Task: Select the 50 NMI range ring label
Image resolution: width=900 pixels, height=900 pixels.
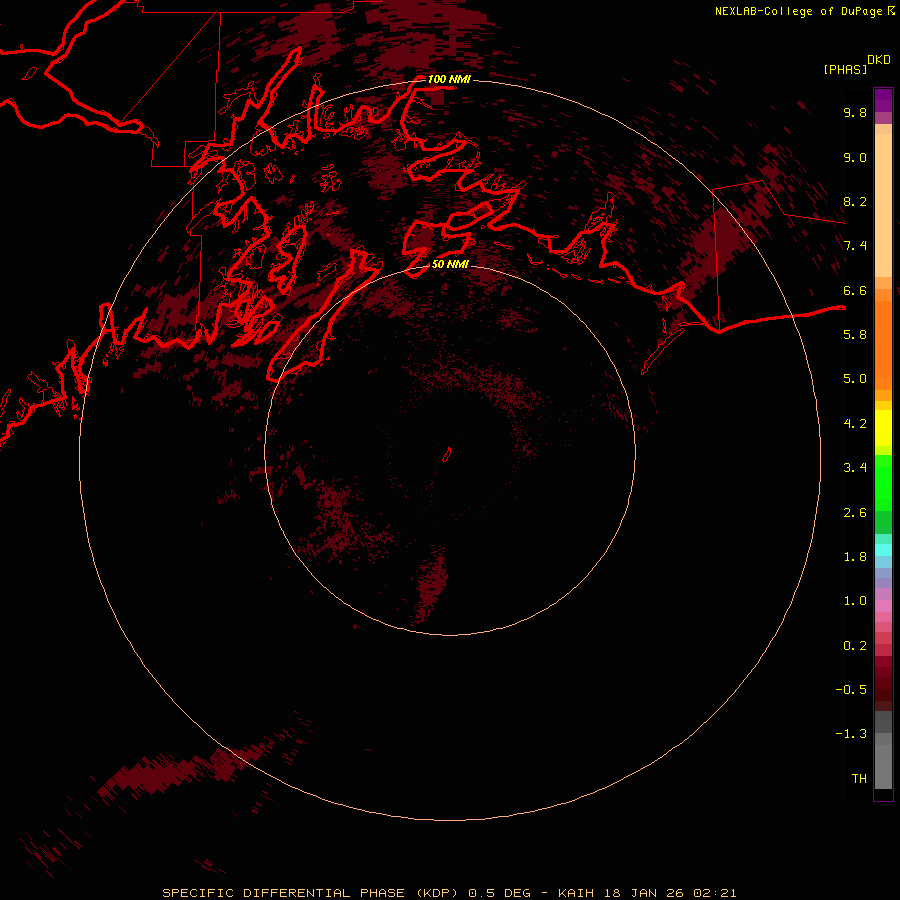Action: click(x=450, y=264)
